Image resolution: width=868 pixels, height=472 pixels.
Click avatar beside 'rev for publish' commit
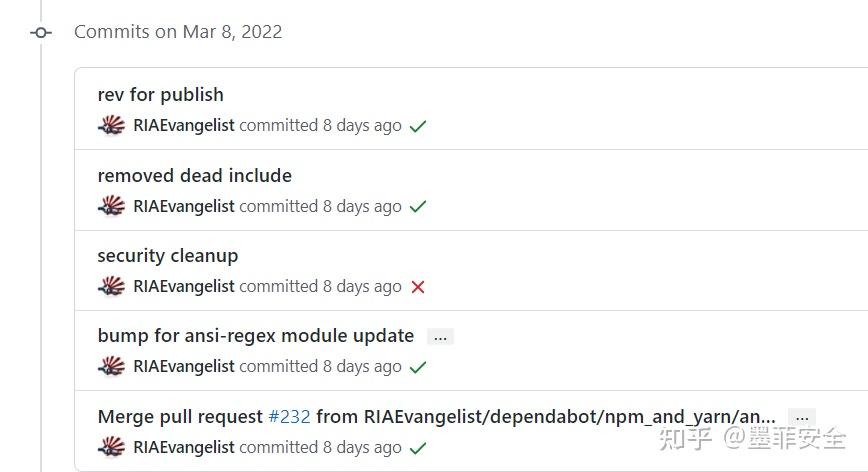point(111,126)
